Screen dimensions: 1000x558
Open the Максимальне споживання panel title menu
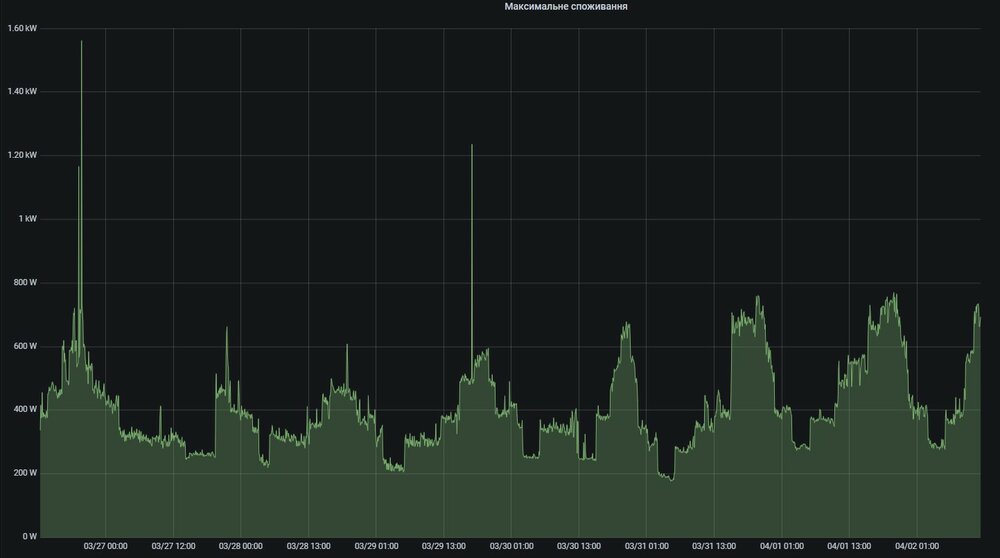[x=559, y=7]
